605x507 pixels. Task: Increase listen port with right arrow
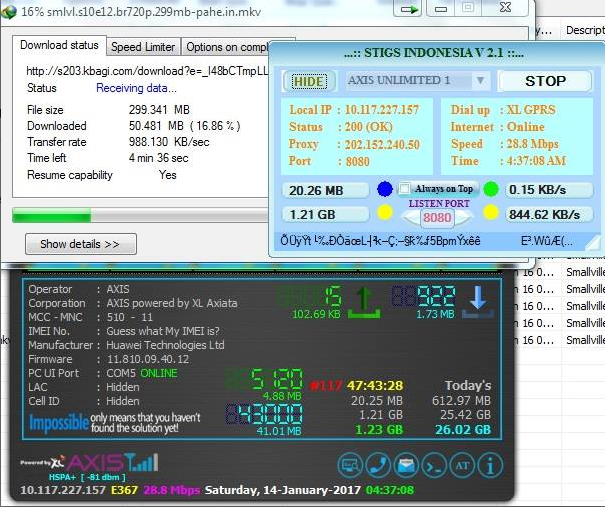[x=462, y=218]
